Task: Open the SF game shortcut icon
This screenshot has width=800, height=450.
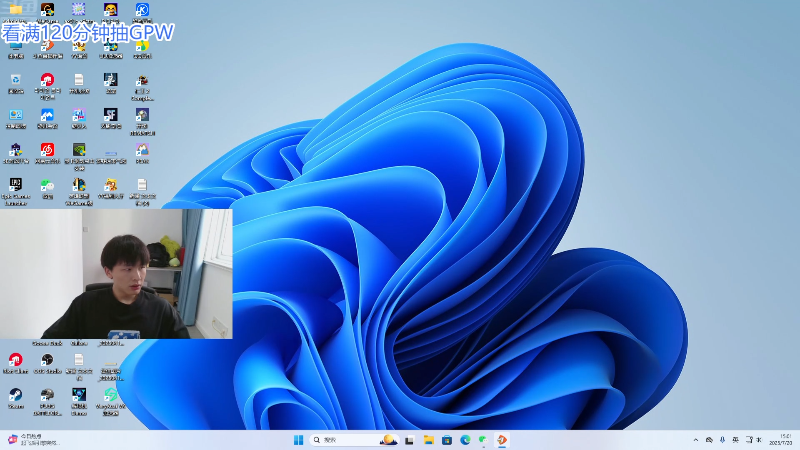Action: [110, 115]
